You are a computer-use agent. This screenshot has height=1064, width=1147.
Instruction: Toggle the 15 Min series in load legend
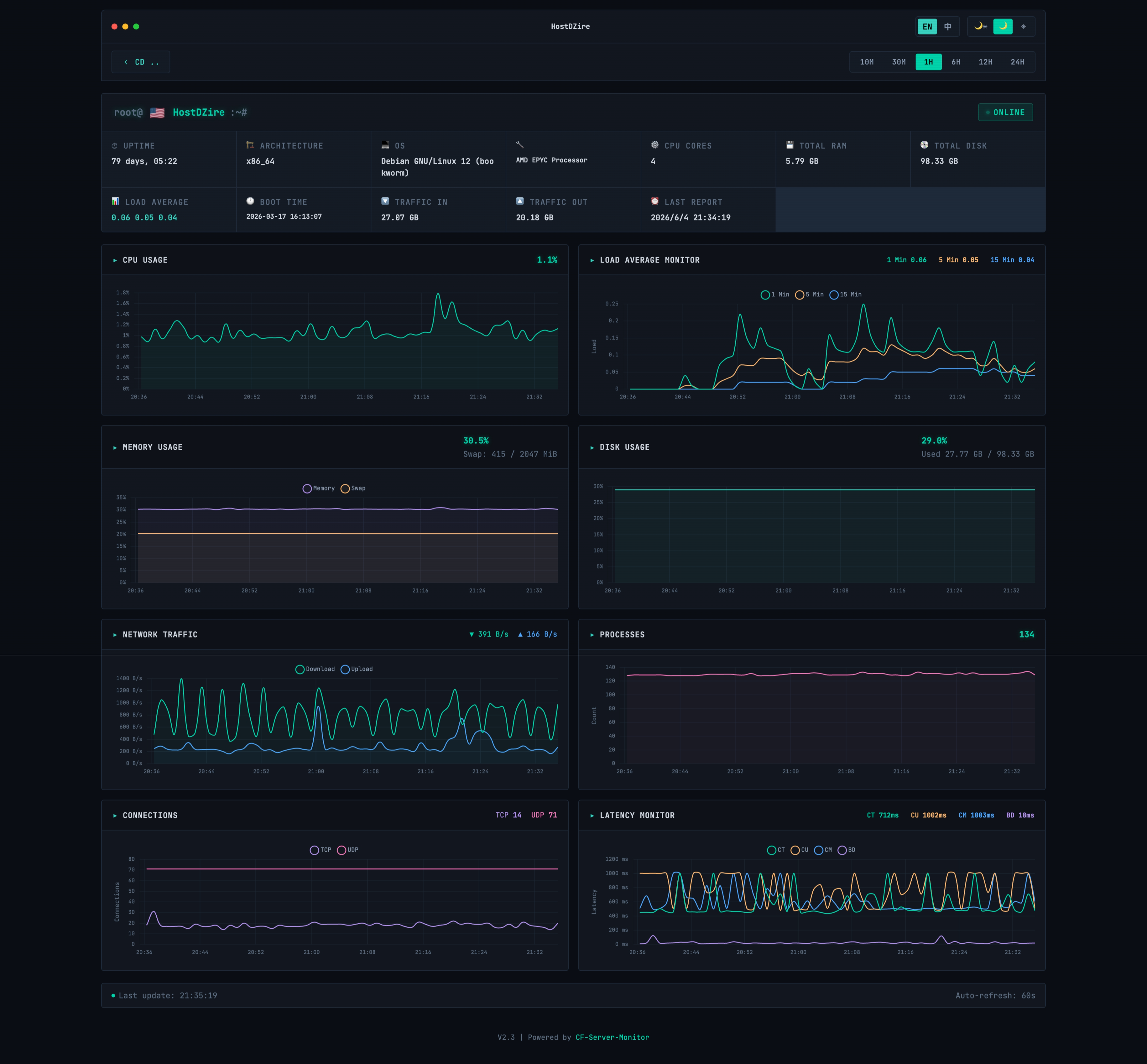(845, 295)
